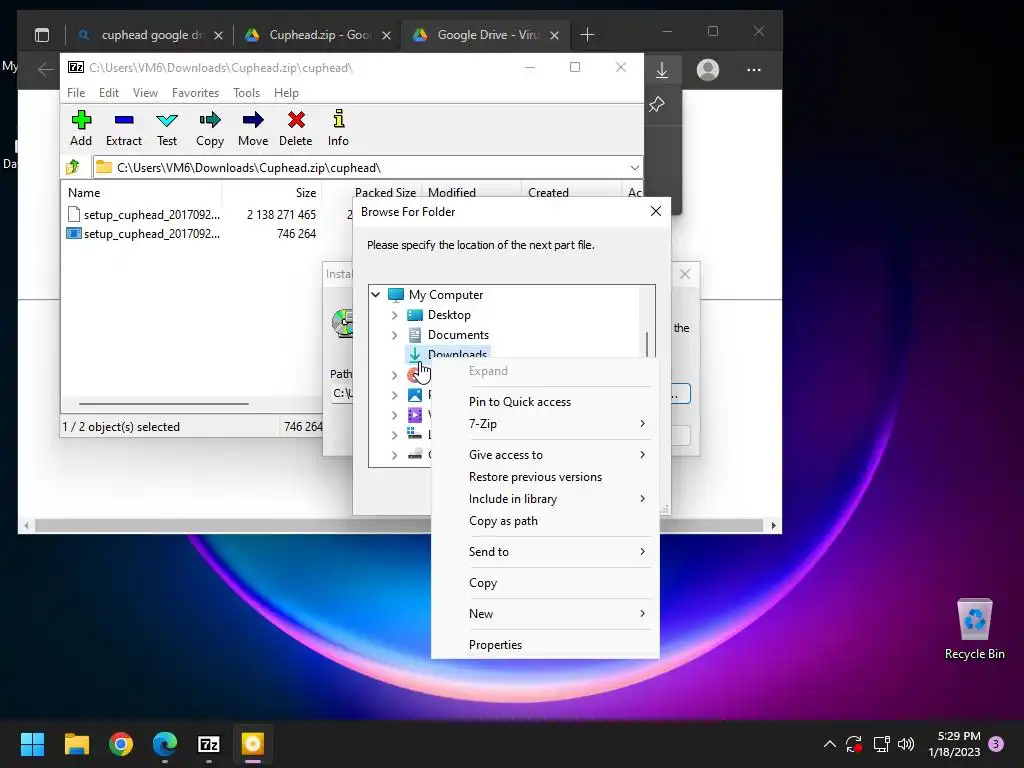The width and height of the screenshot is (1024, 768).
Task: Switch to Microsoft Edge in taskbar
Action: pos(165,744)
